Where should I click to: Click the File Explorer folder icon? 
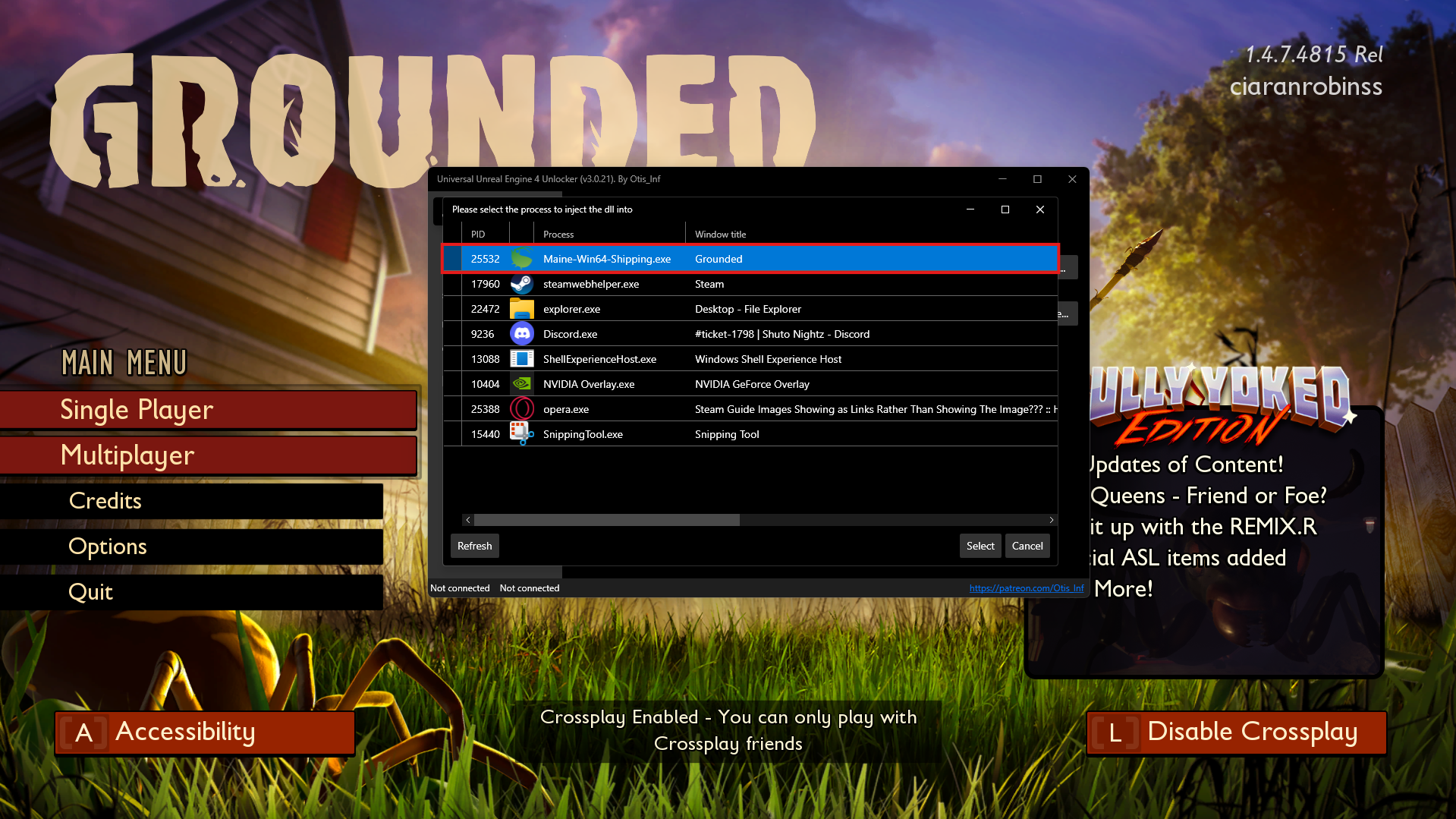(522, 309)
